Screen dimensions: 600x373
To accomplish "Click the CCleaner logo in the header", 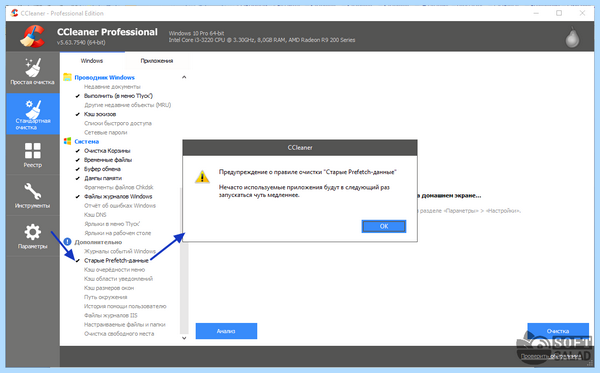I will (33, 36).
